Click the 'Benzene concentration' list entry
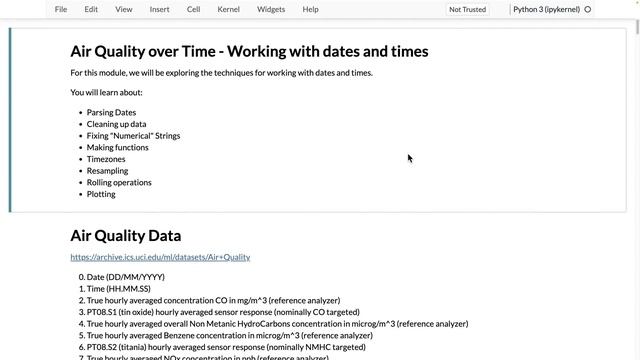Viewport: 640px width, 360px height. tap(230, 336)
